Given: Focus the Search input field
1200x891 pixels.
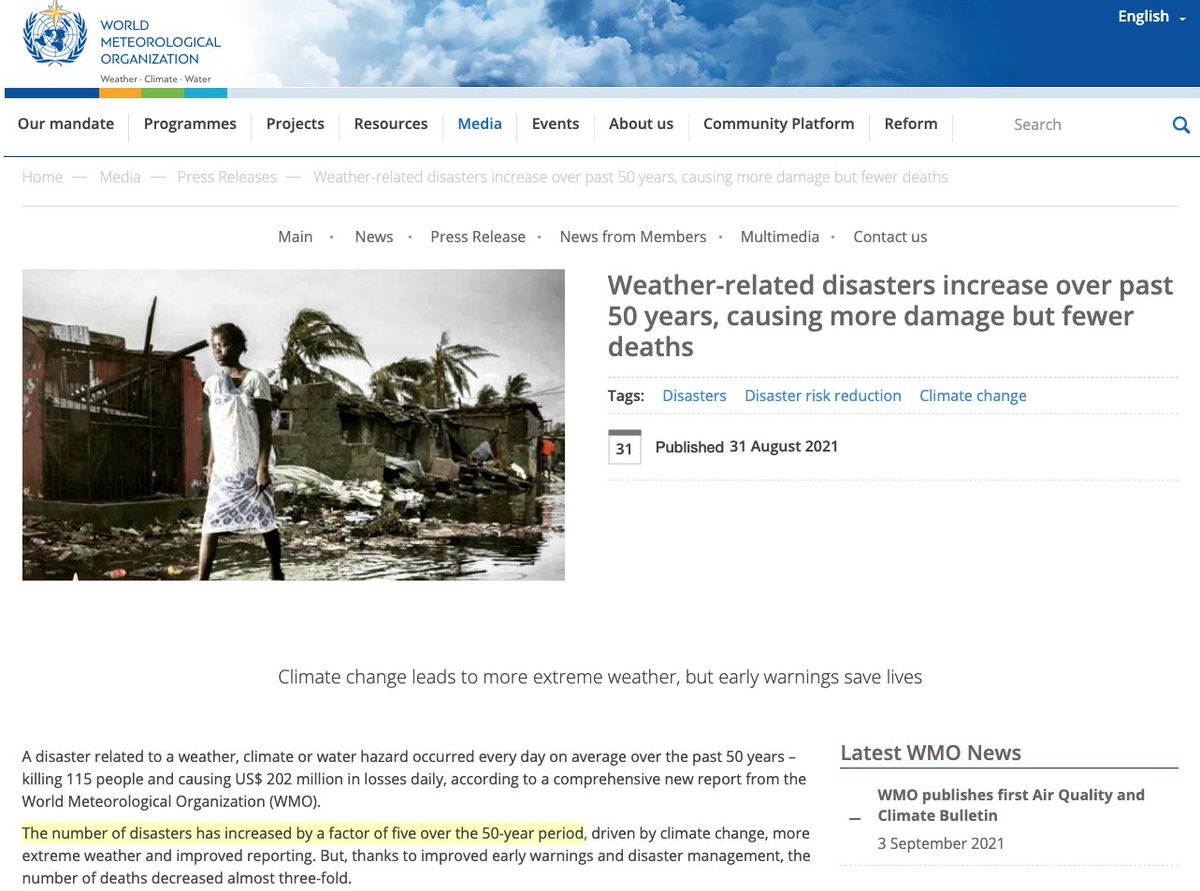Looking at the screenshot, I should pyautogui.click(x=1085, y=125).
